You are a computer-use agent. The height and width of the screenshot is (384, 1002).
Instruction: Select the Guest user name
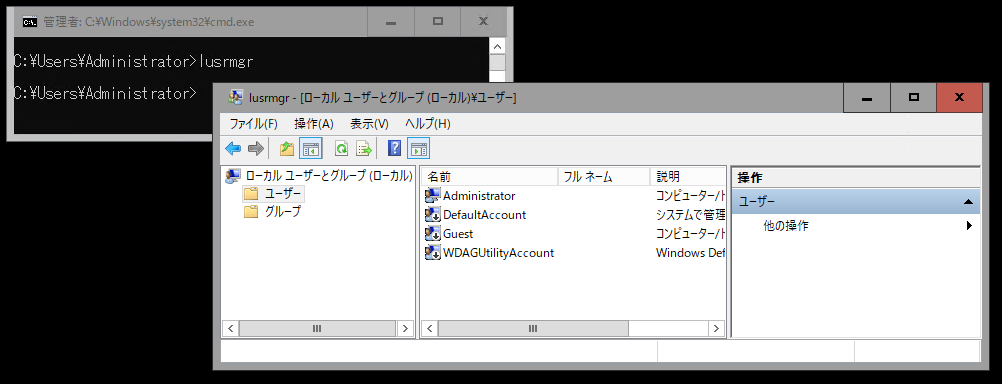click(458, 234)
